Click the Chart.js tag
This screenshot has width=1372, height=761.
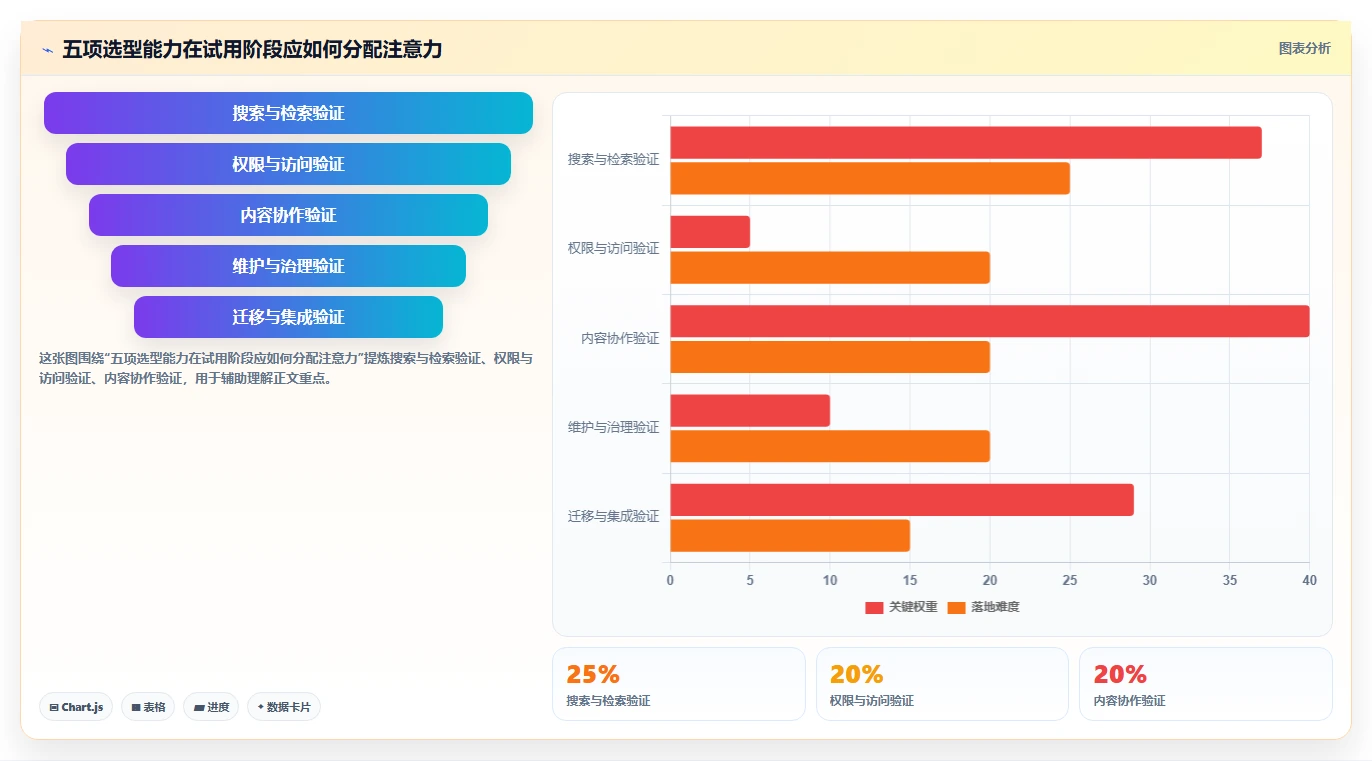click(77, 707)
